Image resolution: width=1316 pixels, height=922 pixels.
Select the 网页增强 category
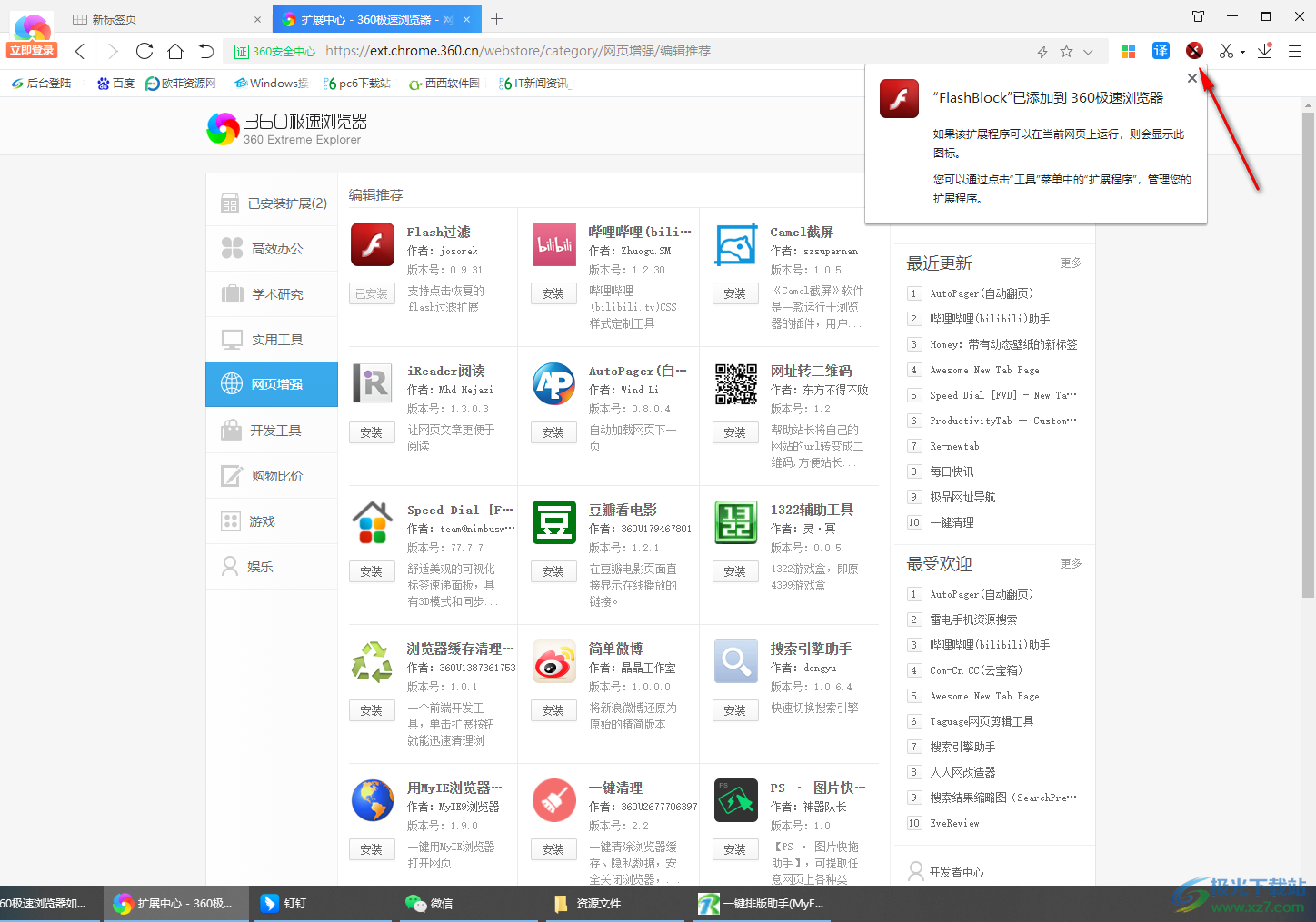tap(272, 384)
